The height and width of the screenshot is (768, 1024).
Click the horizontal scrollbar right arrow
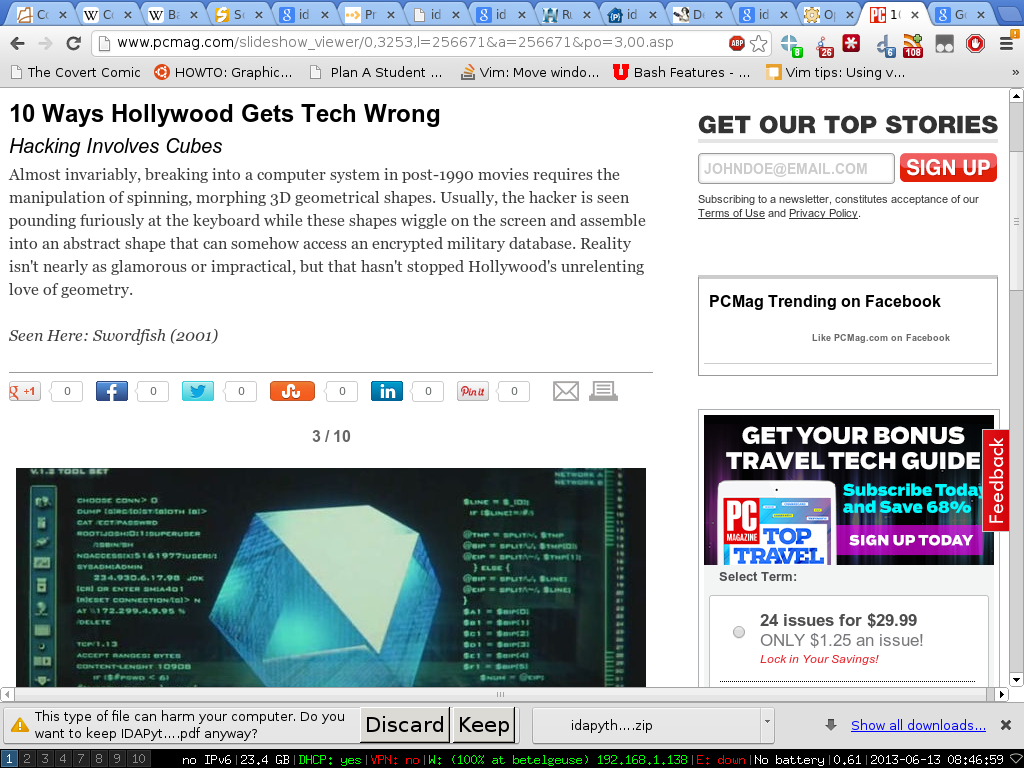[x=1002, y=694]
